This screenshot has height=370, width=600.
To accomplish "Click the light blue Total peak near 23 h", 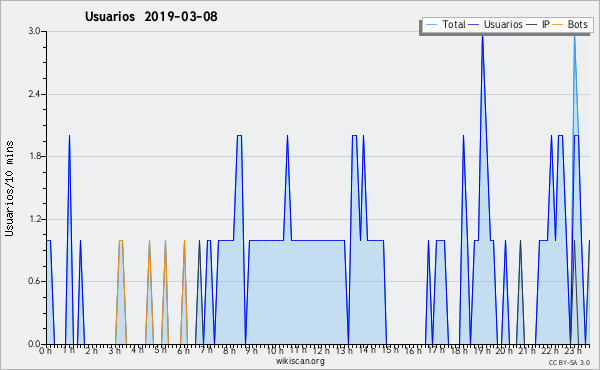I will (x=574, y=36).
